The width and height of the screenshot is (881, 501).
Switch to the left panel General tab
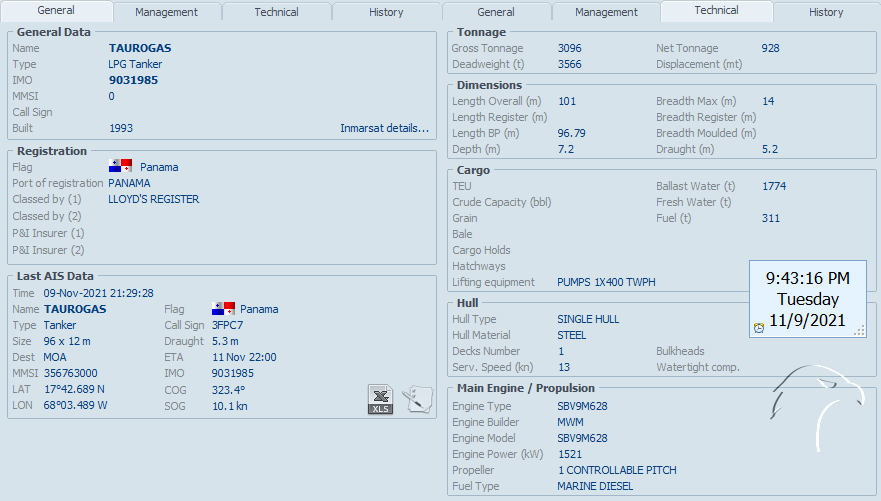(56, 11)
